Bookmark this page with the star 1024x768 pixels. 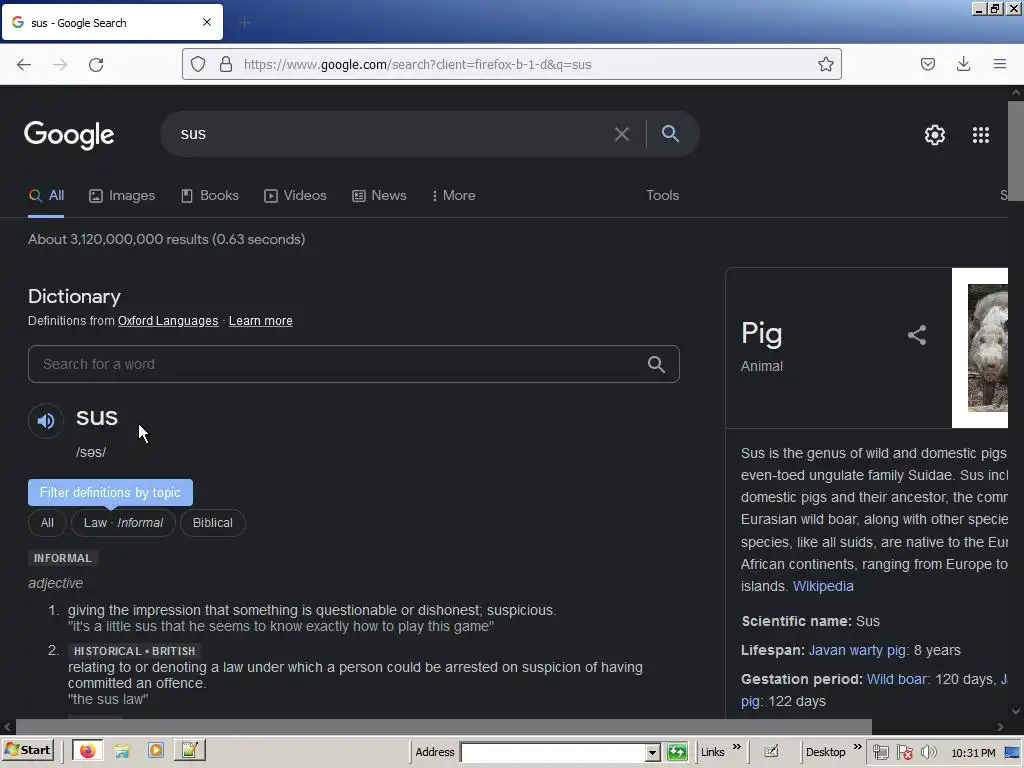click(825, 64)
